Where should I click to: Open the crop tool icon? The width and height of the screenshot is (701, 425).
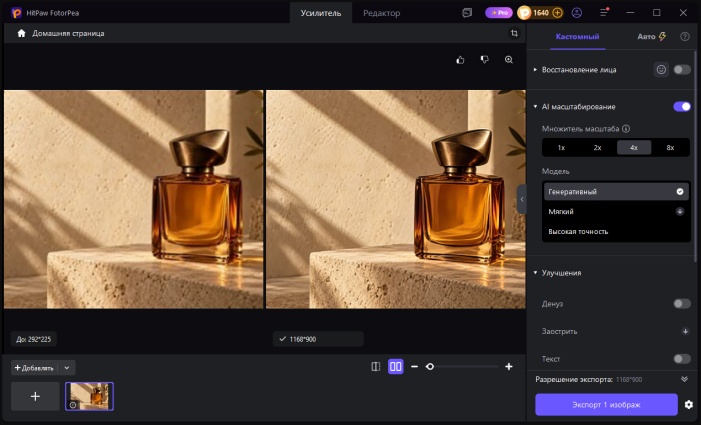point(514,34)
